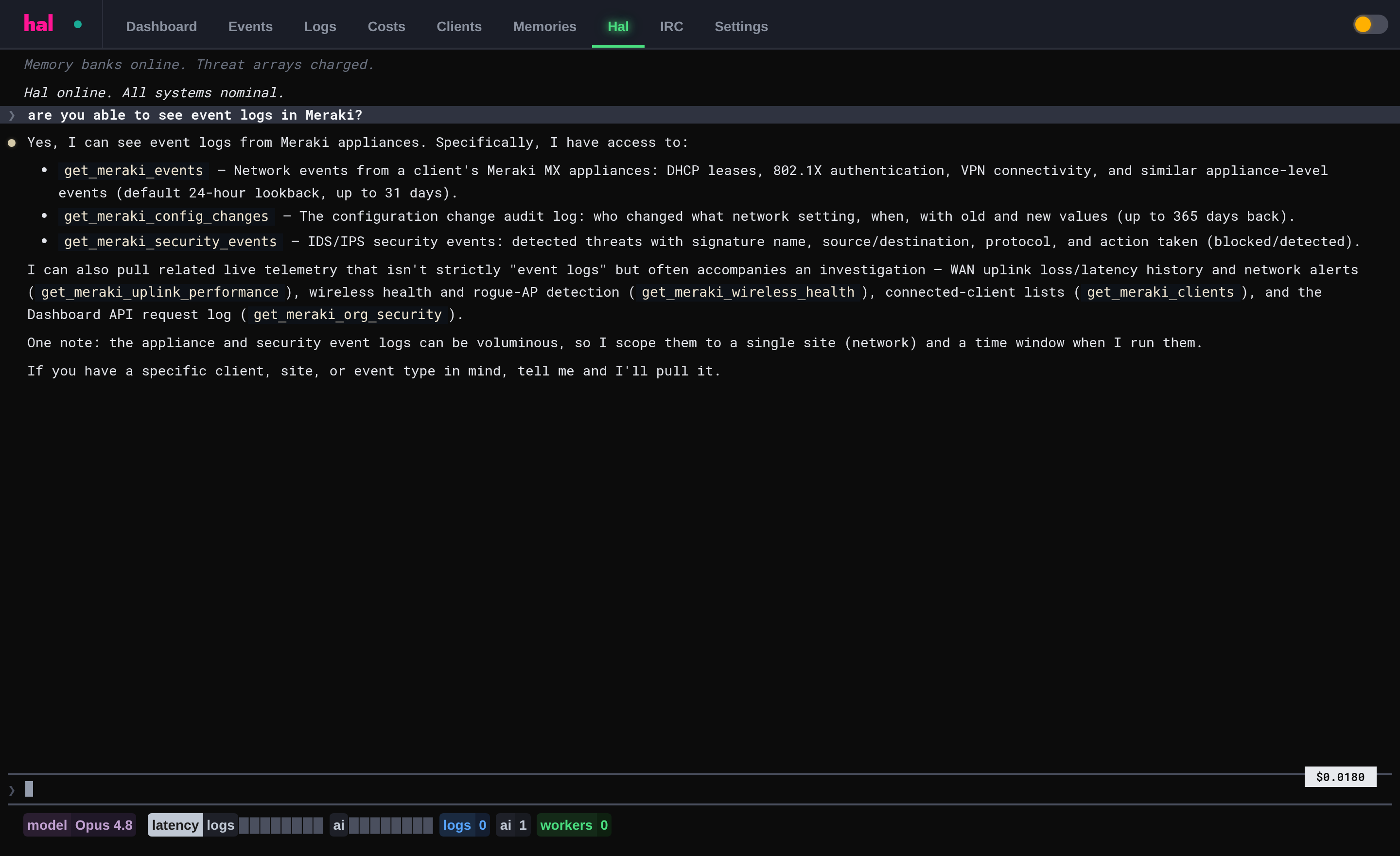
Task: Click the chevron beside the Meraki question
Action: pyautogui.click(x=12, y=115)
